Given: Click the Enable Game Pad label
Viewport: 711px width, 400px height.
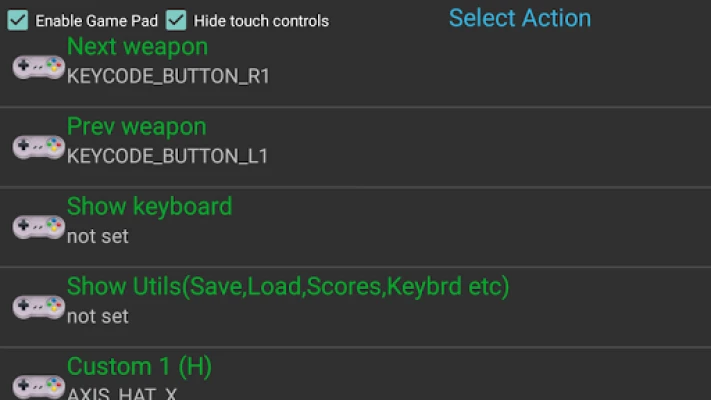Looking at the screenshot, I should 97,21.
